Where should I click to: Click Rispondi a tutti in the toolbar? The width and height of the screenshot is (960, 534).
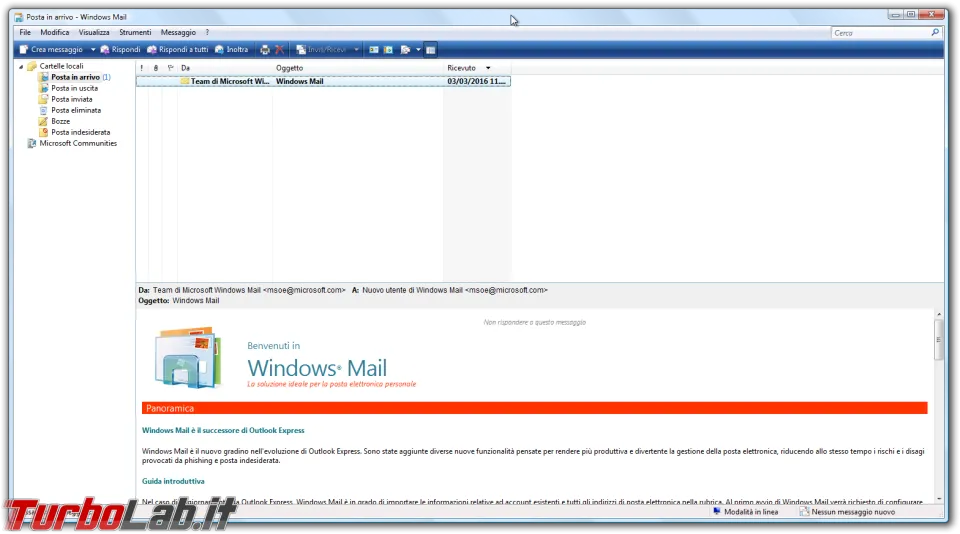coord(178,50)
